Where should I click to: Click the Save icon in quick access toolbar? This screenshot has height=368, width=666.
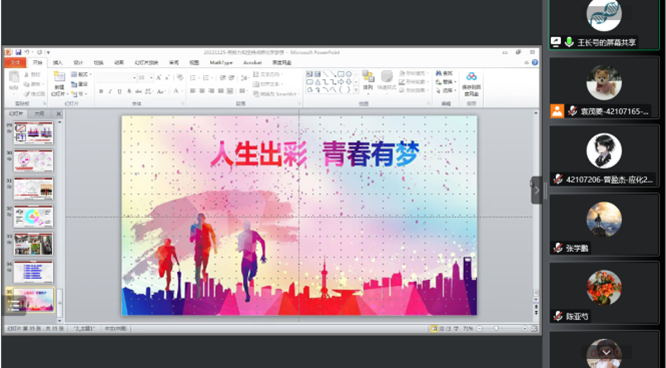point(18,52)
